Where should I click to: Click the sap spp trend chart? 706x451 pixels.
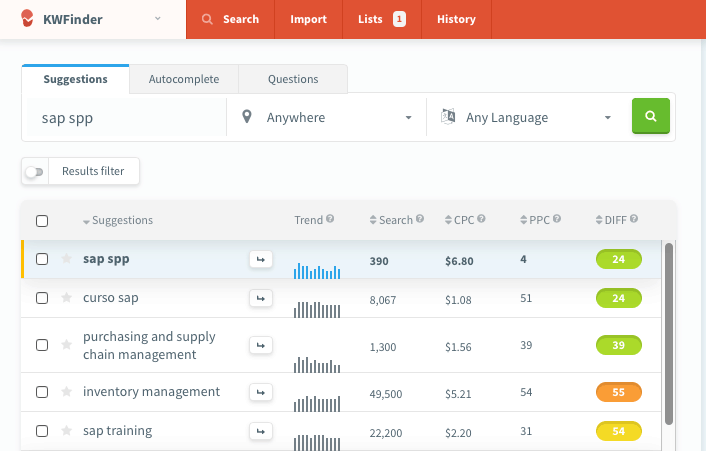tap(317, 271)
